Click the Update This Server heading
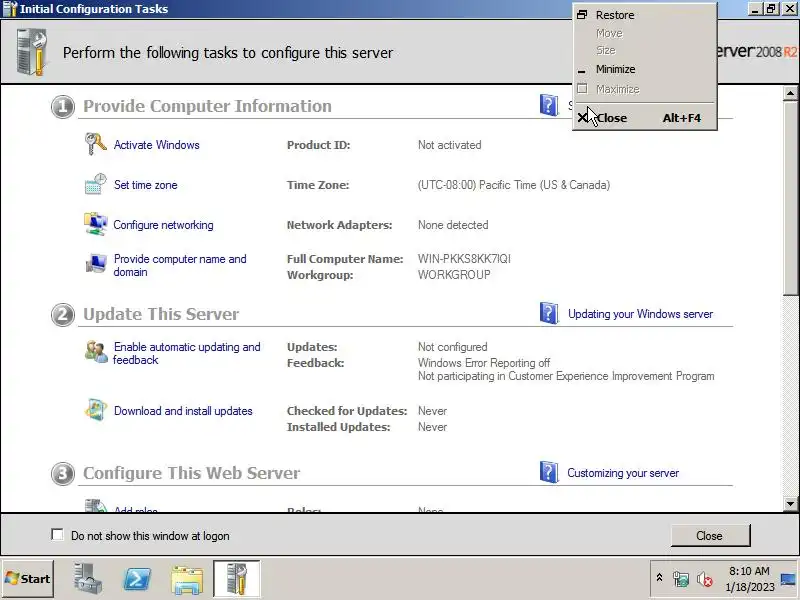The height and width of the screenshot is (600, 800). [x=161, y=314]
